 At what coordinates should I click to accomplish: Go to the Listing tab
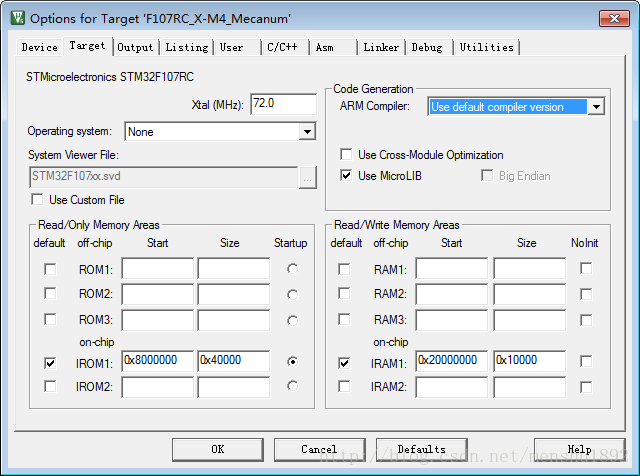point(187,47)
